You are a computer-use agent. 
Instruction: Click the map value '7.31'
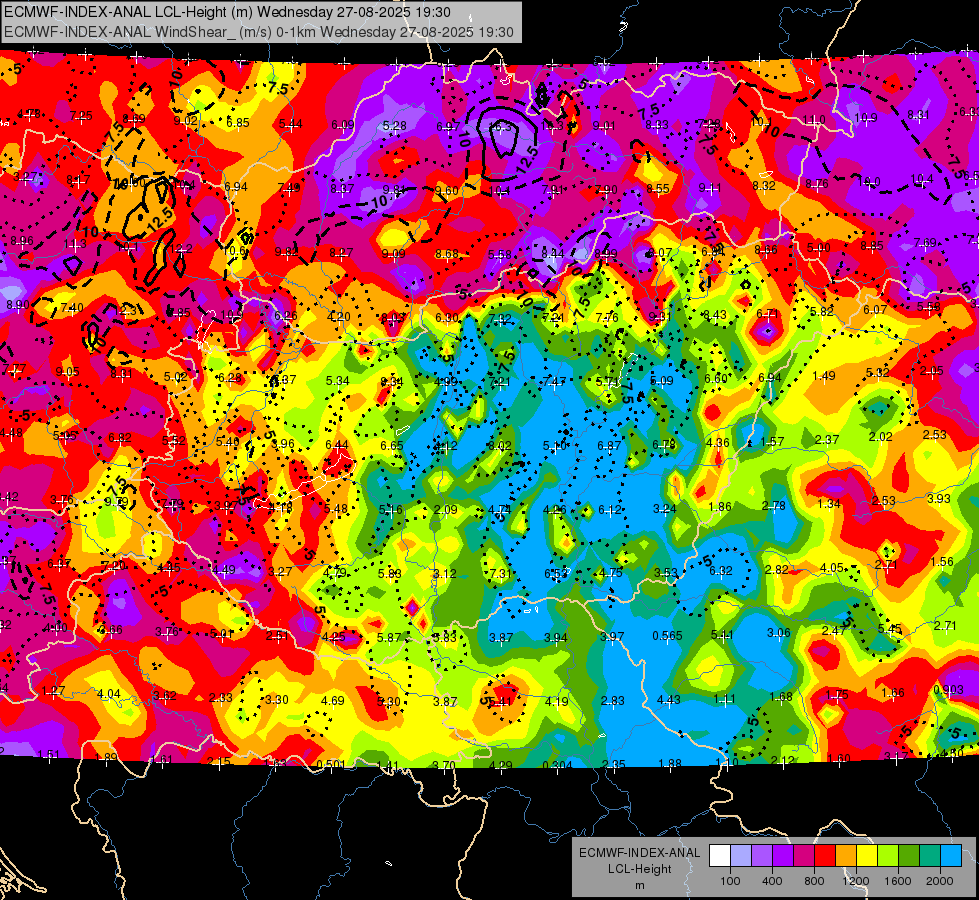coord(500,573)
